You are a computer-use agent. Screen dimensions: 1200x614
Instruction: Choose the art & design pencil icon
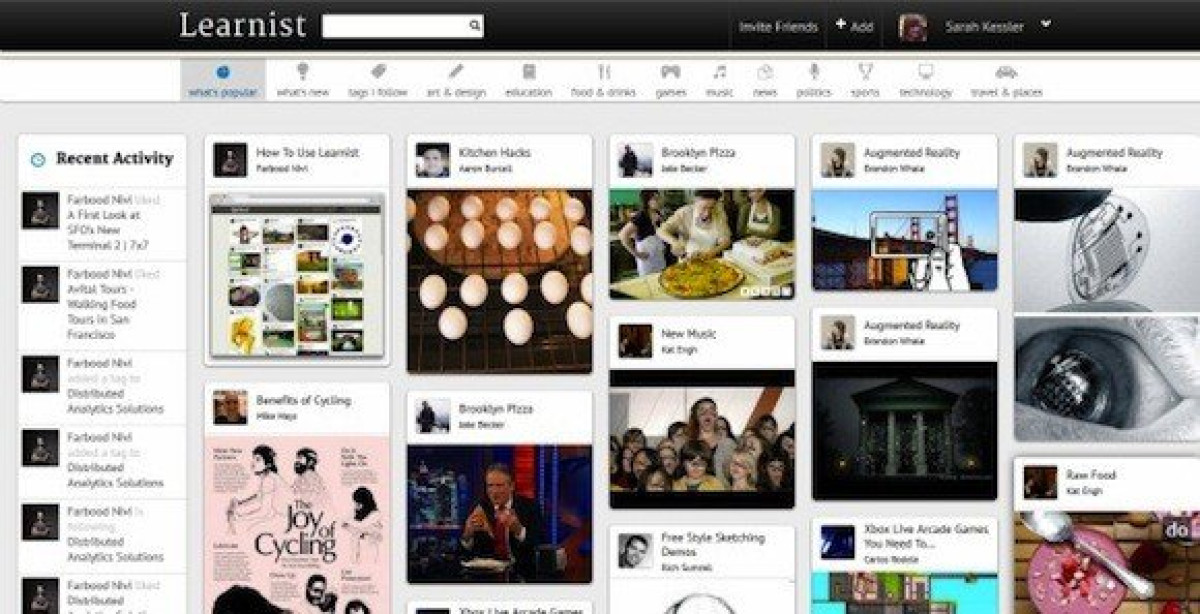[x=456, y=72]
